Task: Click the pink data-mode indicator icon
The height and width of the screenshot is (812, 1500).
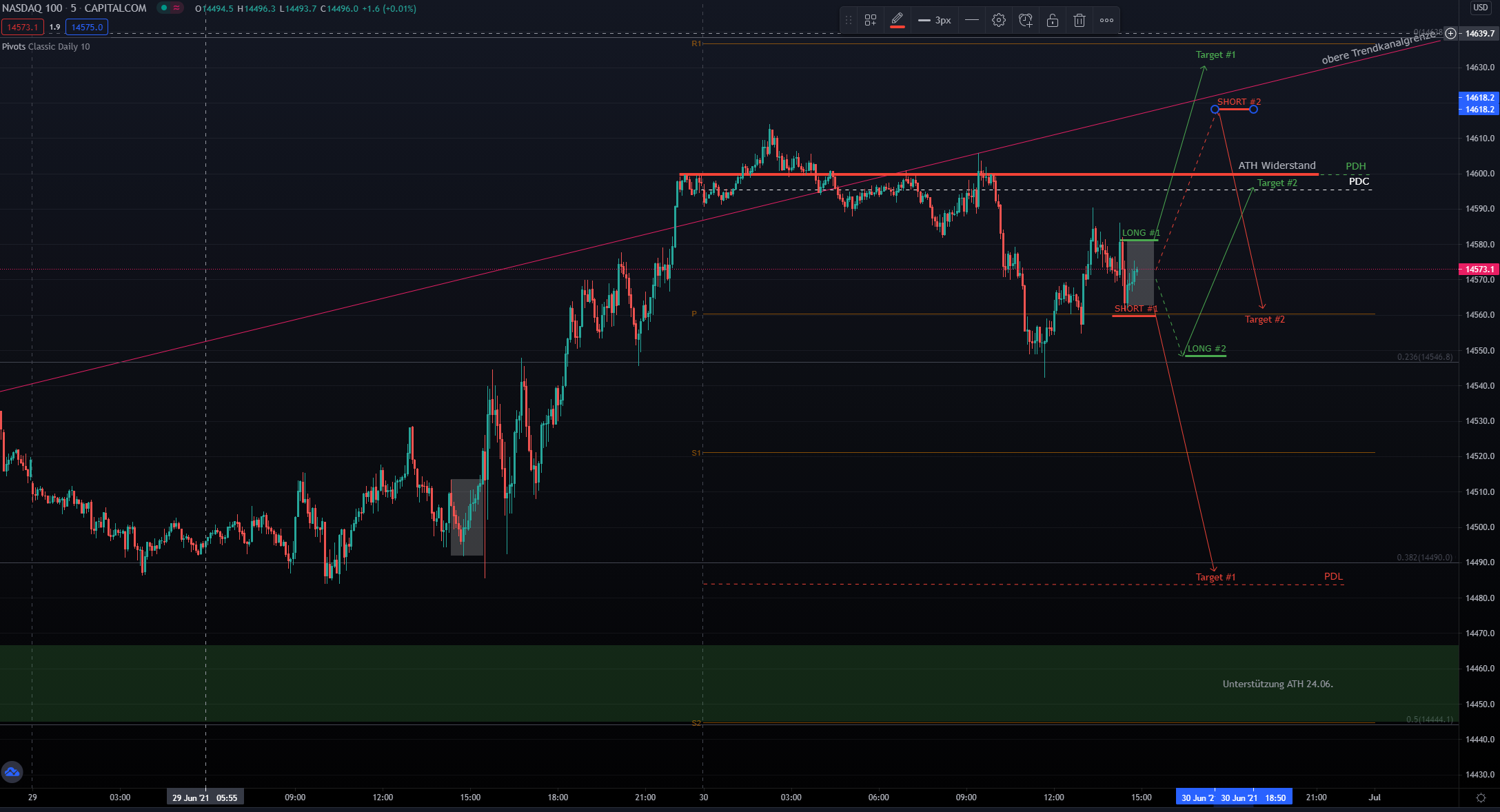Action: (x=176, y=8)
